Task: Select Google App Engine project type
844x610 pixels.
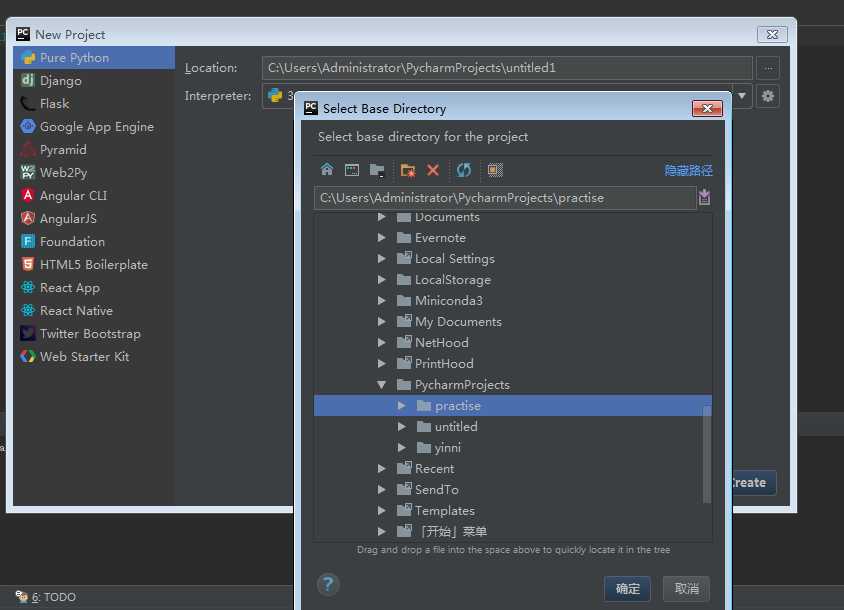Action: coord(94,127)
